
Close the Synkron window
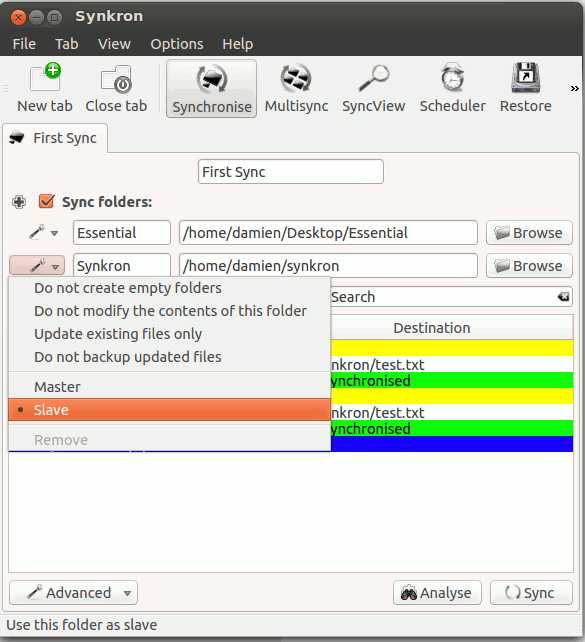18,17
